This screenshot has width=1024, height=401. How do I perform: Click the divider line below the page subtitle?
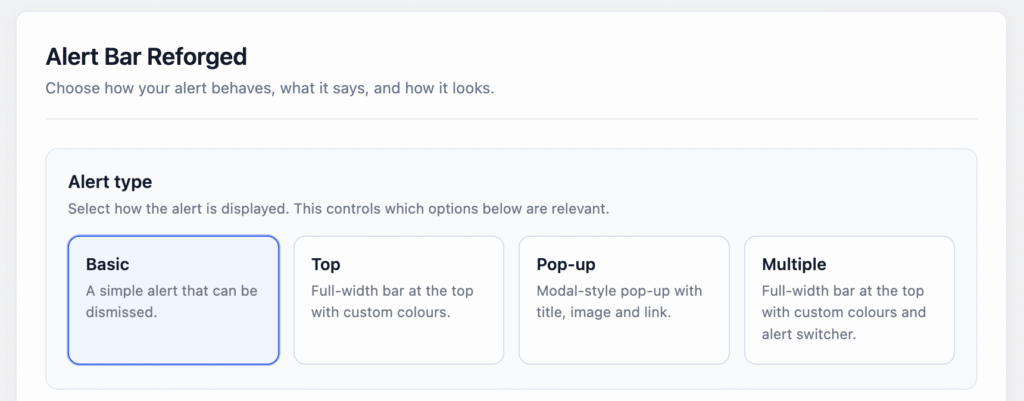(511, 119)
